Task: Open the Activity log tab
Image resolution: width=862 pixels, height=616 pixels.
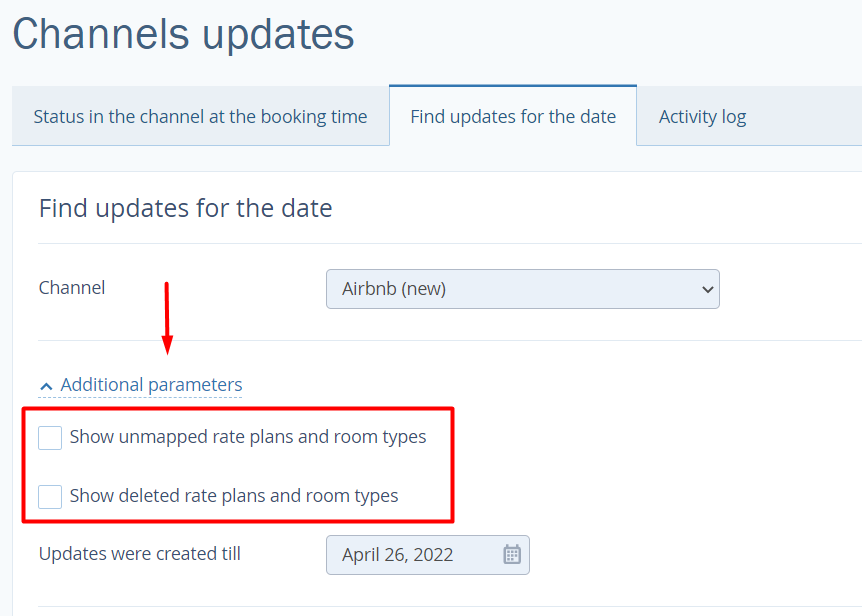Action: pos(703,116)
